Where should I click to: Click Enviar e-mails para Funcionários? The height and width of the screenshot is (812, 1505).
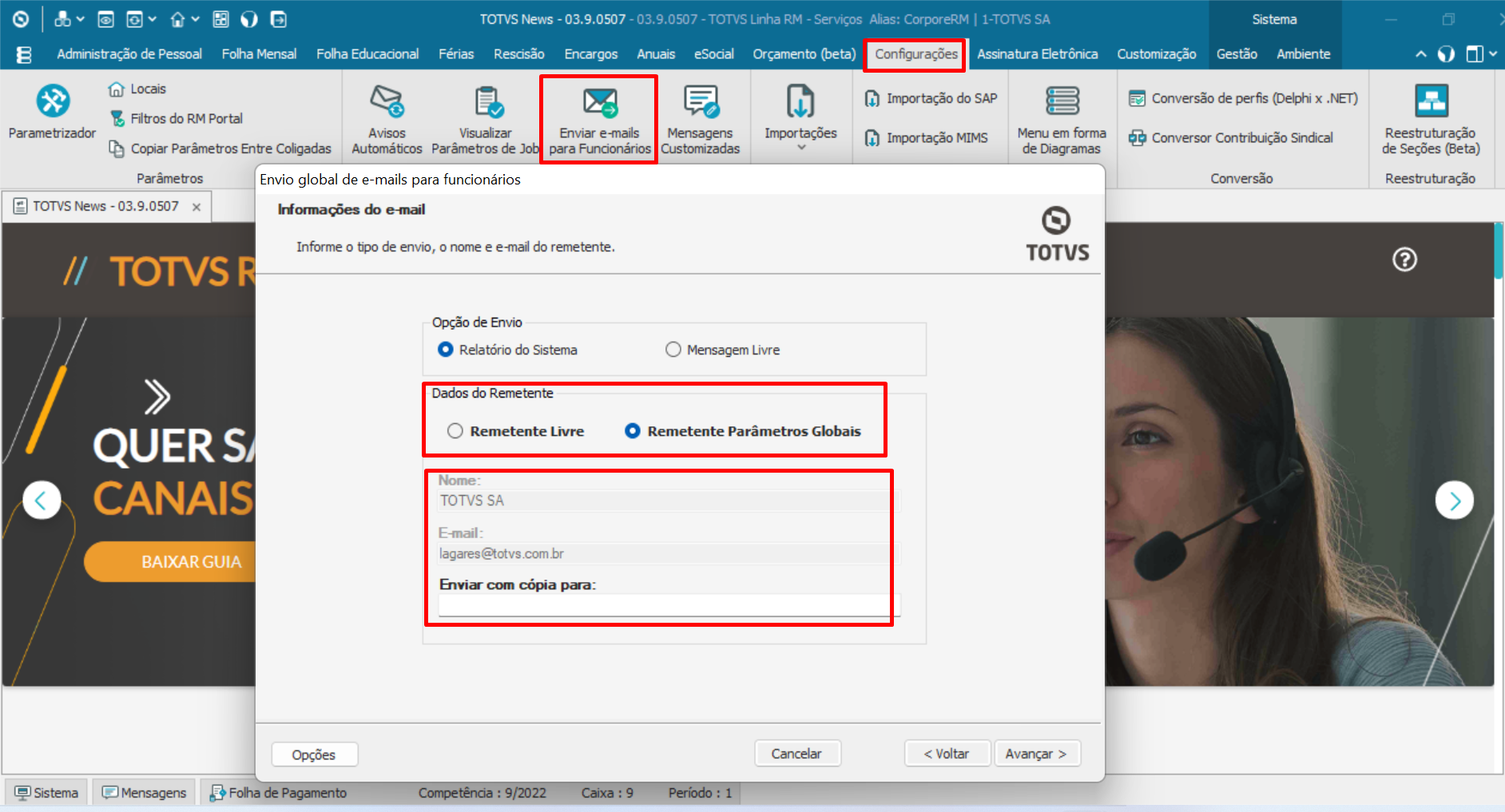[x=599, y=120]
